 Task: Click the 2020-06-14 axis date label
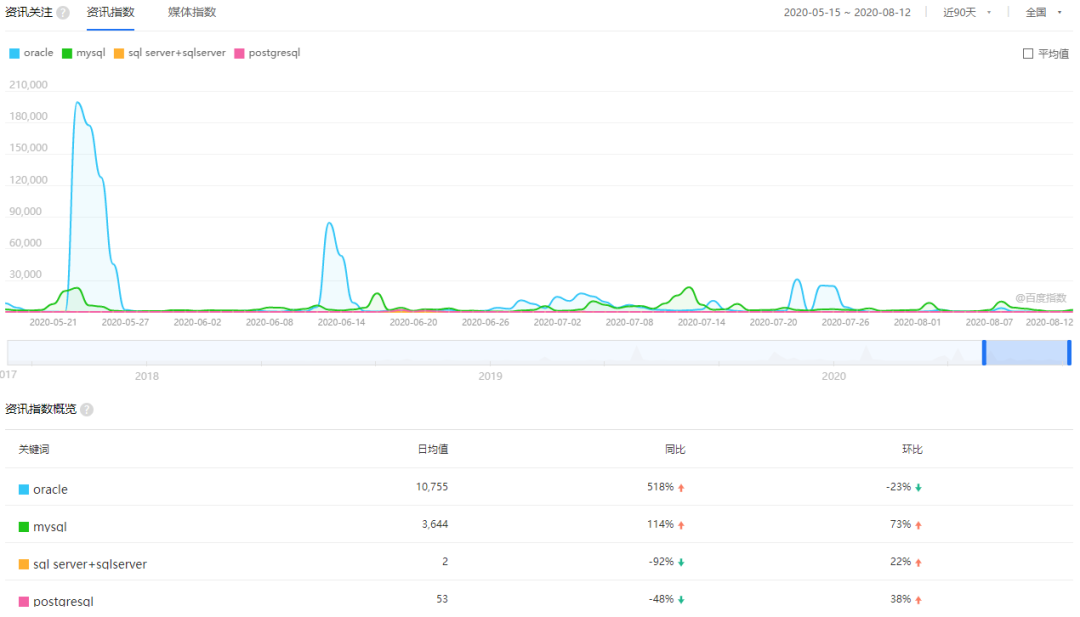342,322
